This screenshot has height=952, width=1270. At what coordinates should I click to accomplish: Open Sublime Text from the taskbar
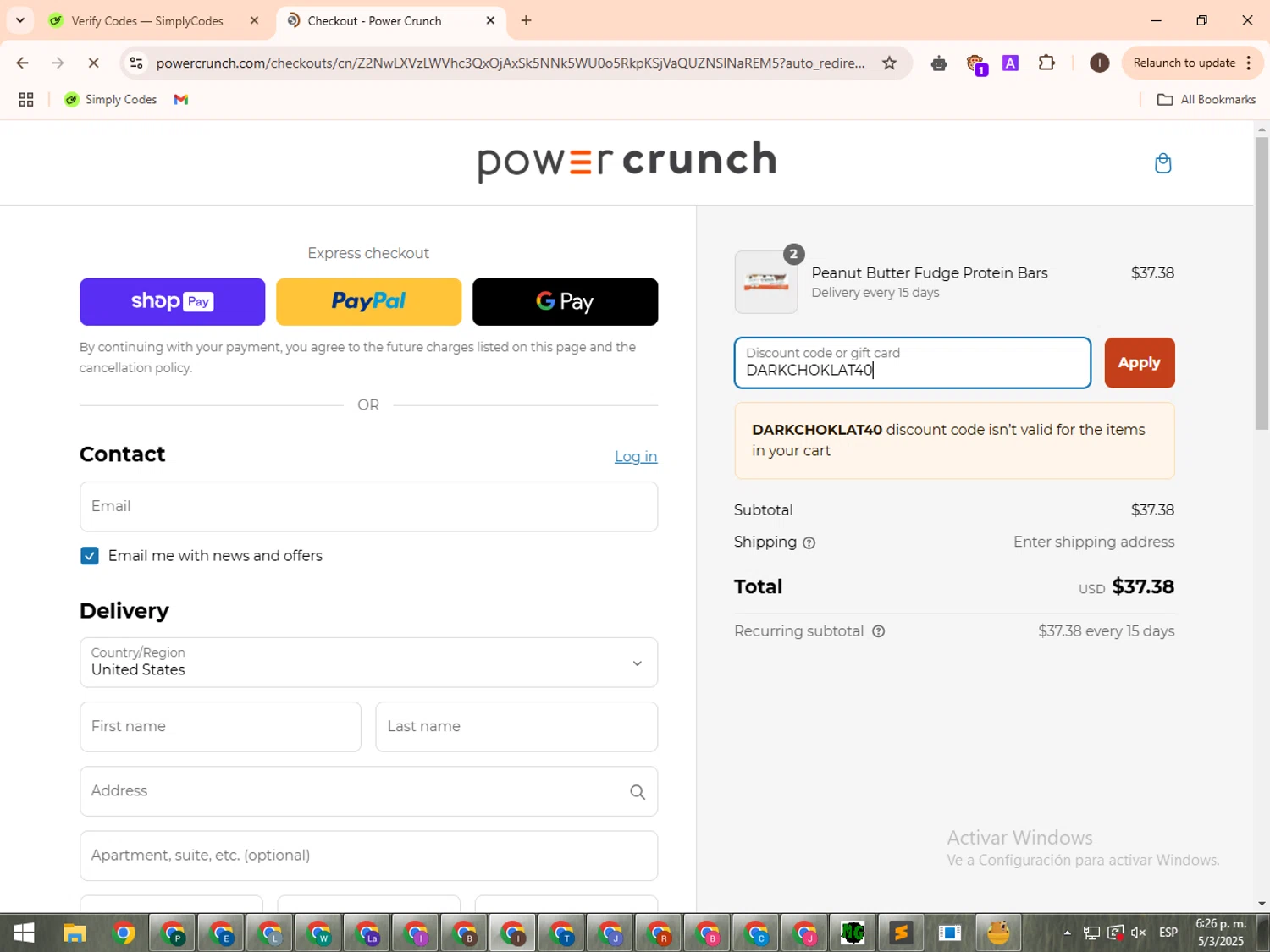tap(901, 933)
